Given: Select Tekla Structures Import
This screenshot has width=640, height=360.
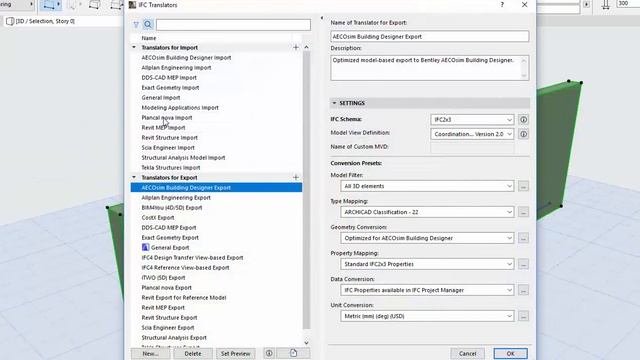Looking at the screenshot, I should point(171,168).
